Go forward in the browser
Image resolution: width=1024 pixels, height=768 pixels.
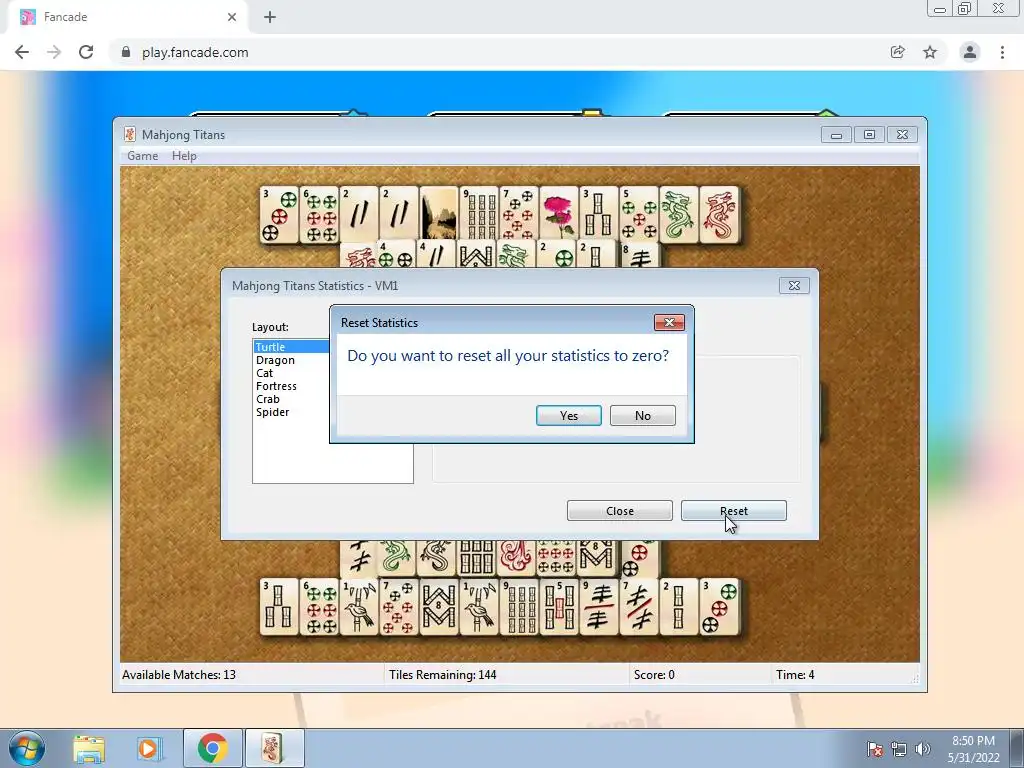point(54,52)
